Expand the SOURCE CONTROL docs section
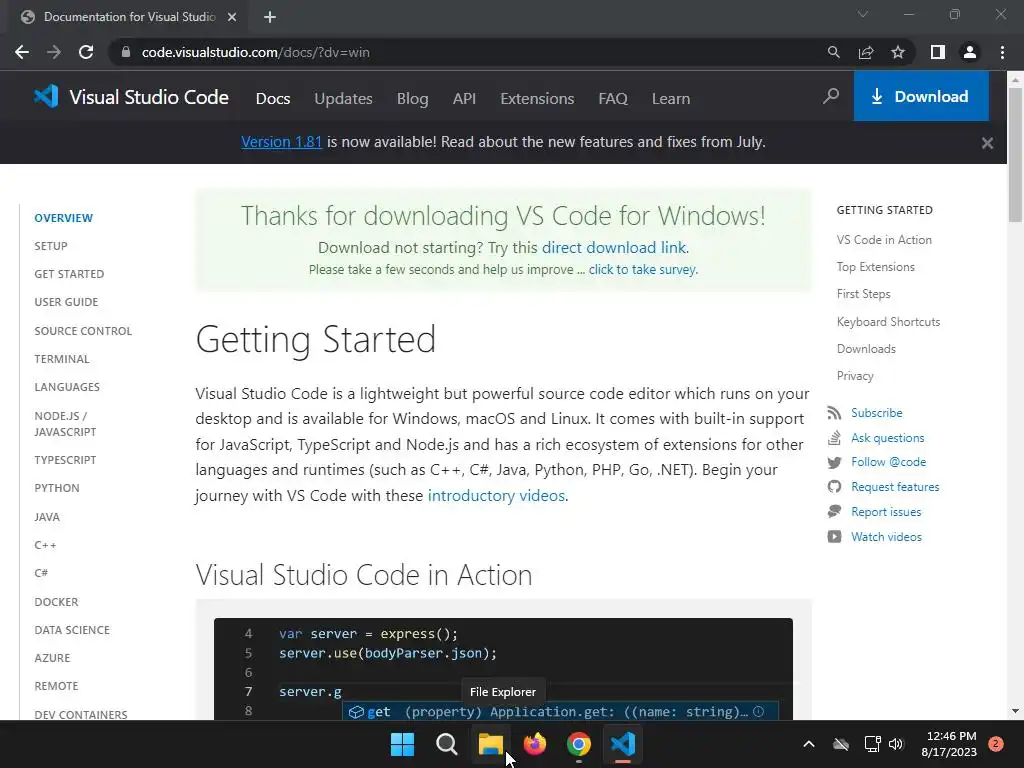This screenshot has height=768, width=1024. point(83,331)
